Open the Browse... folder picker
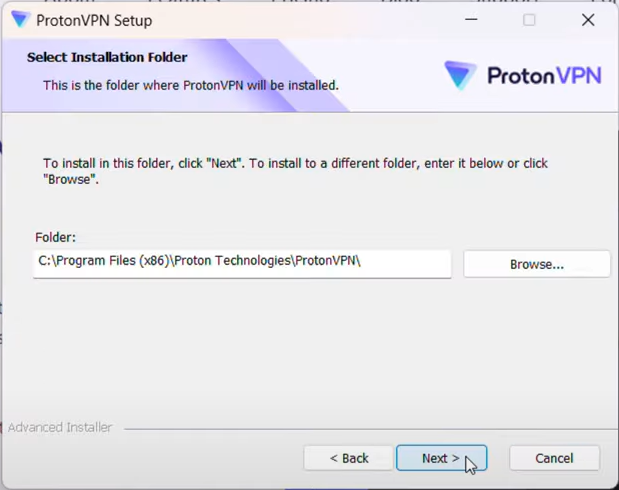 (x=536, y=264)
